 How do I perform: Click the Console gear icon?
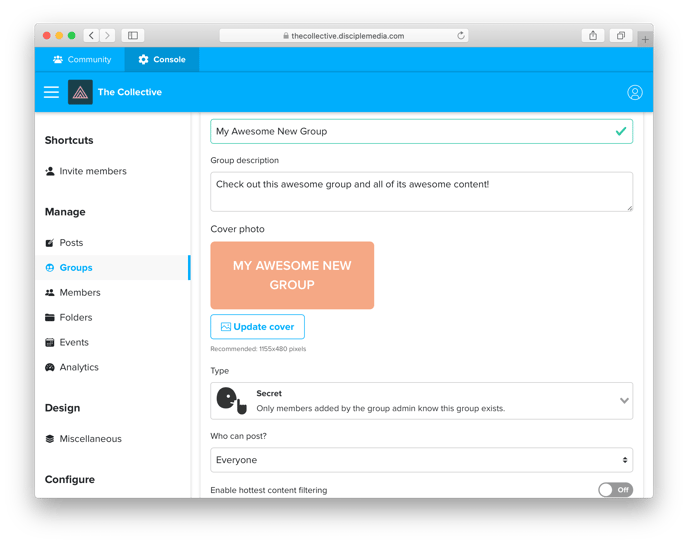tap(143, 59)
